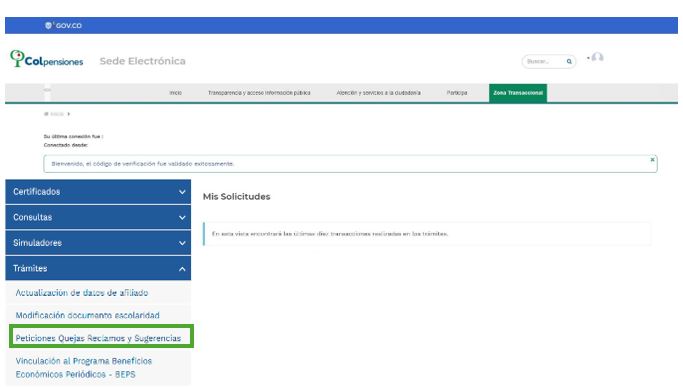The width and height of the screenshot is (683, 390).
Task: Open Transparencia y acceso información pública menu
Action: 259,93
